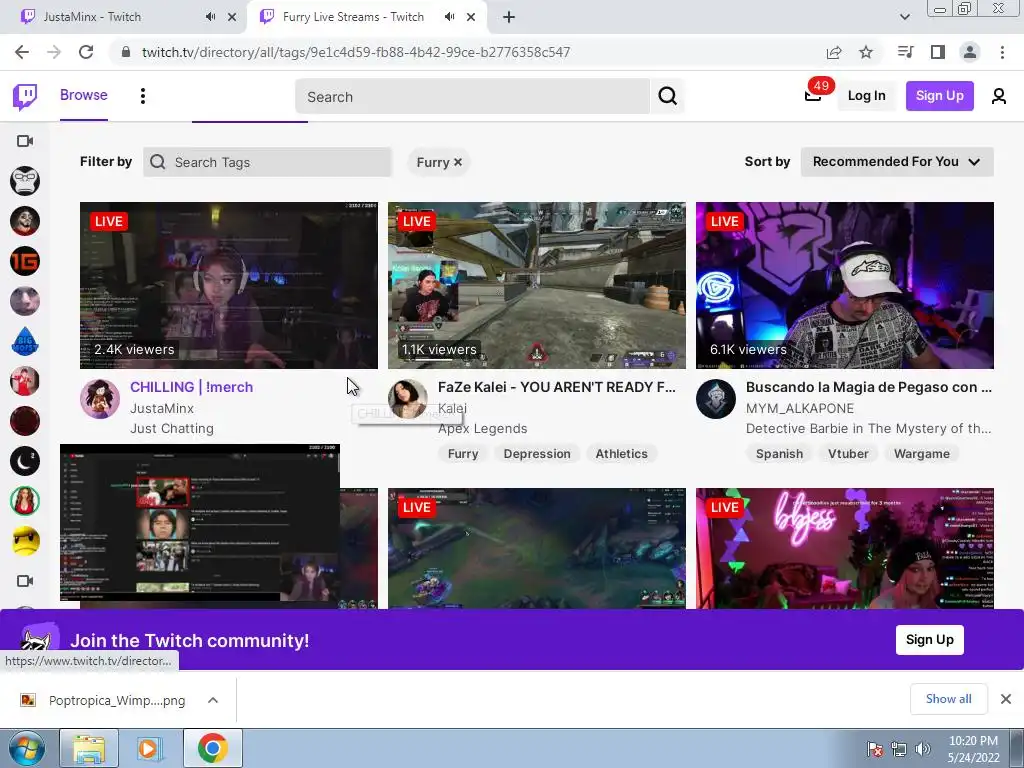Viewport: 1024px width, 768px height.
Task: Select the Athletics tag
Action: coord(621,454)
